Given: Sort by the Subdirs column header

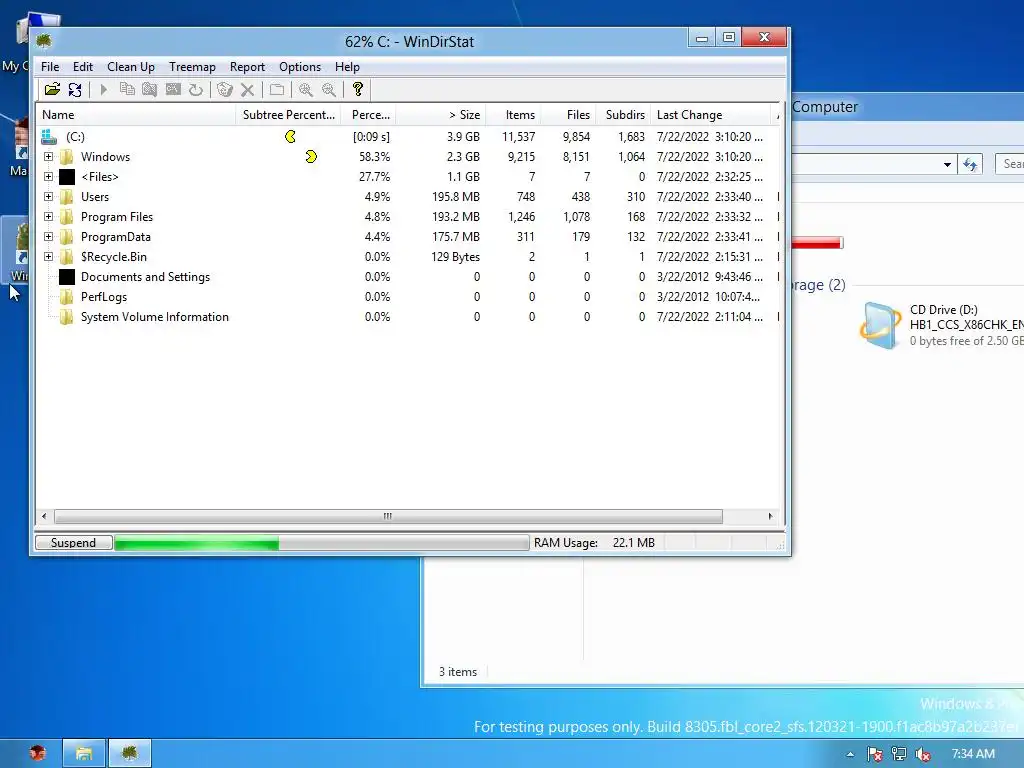Looking at the screenshot, I should pyautogui.click(x=624, y=115).
